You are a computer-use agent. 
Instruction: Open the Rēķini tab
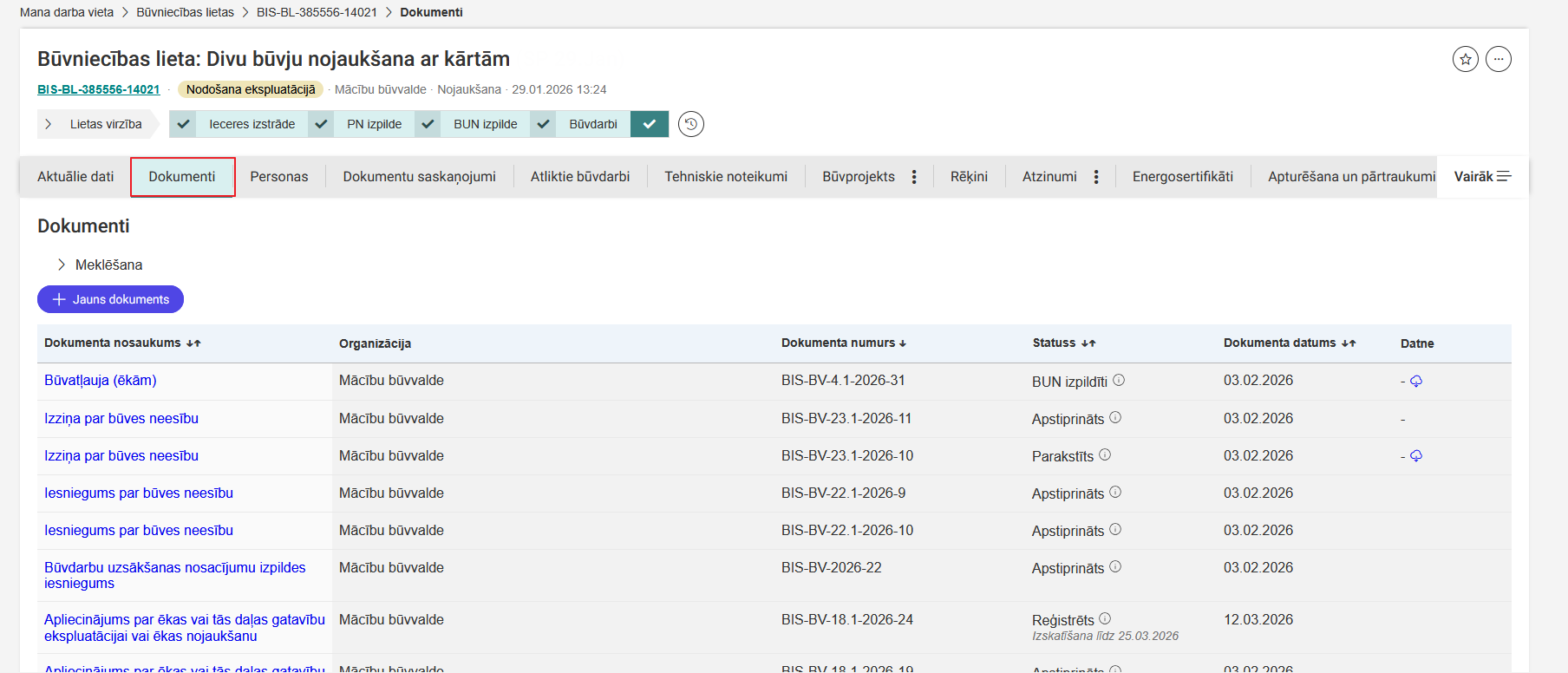click(x=969, y=177)
